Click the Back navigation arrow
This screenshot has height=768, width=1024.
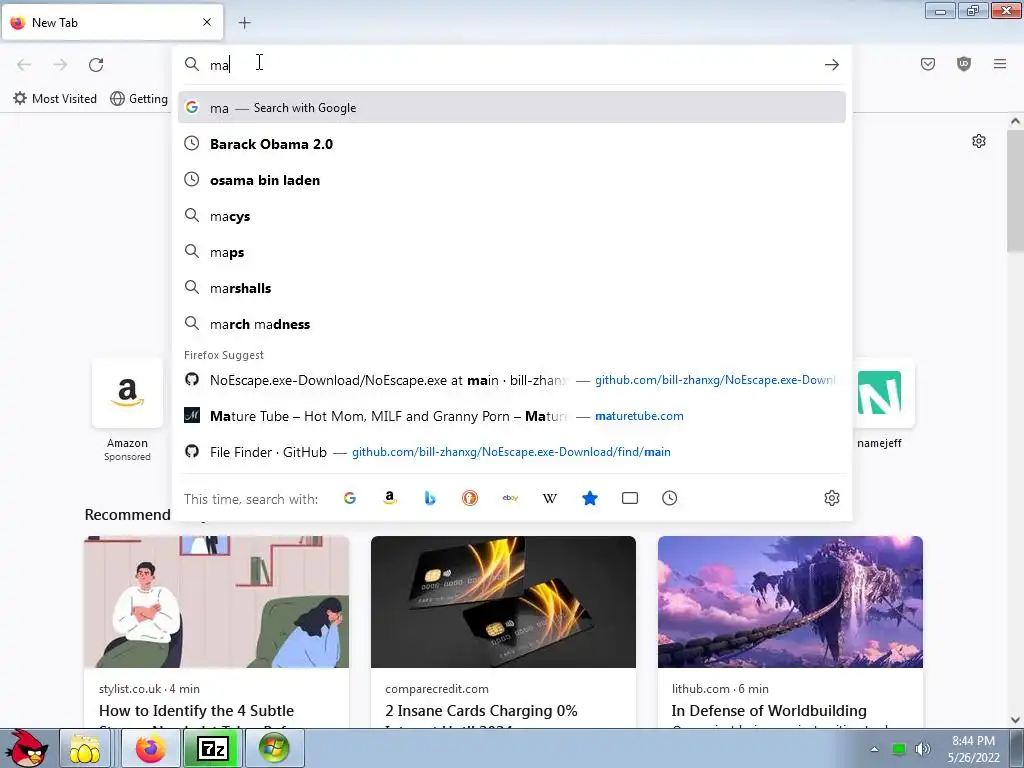(x=24, y=65)
